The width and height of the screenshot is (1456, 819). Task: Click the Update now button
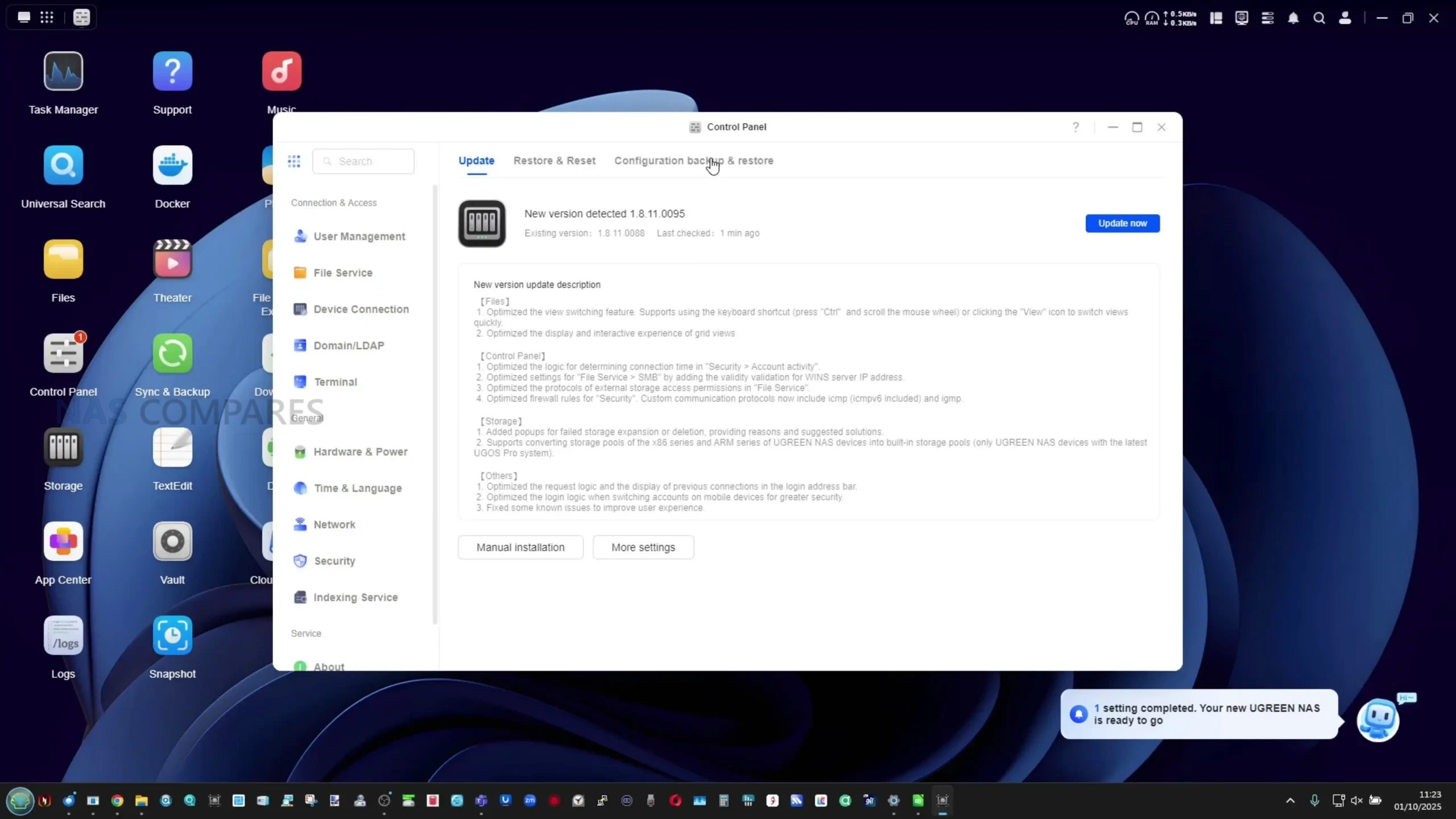1122,224
